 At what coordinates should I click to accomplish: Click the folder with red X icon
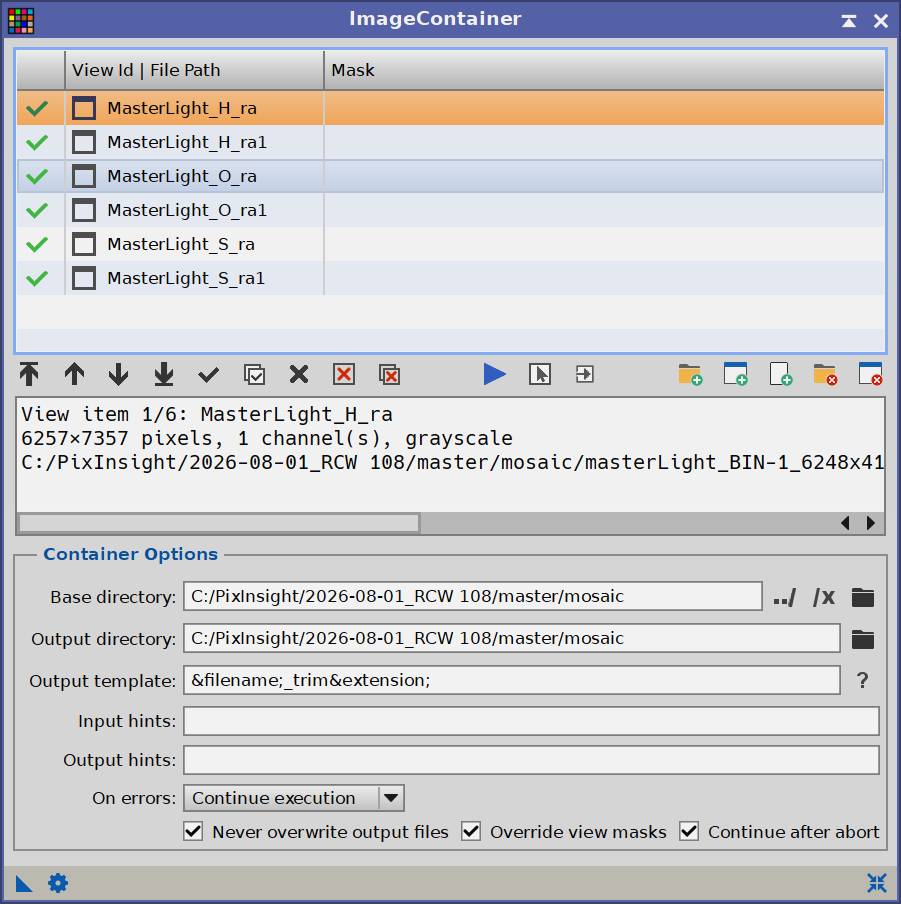(x=825, y=374)
